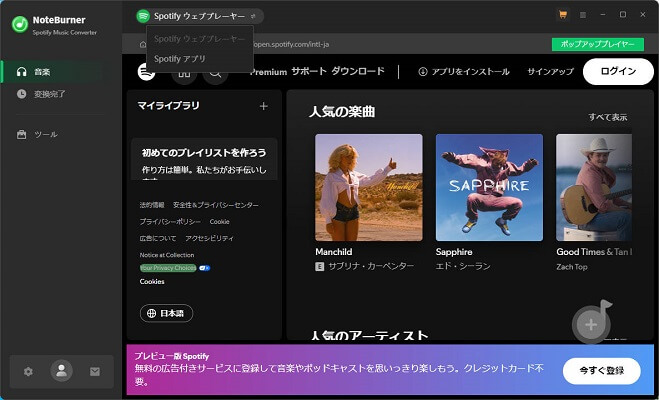659x400 pixels.
Task: Open the user account avatar icon
Action: tap(61, 371)
